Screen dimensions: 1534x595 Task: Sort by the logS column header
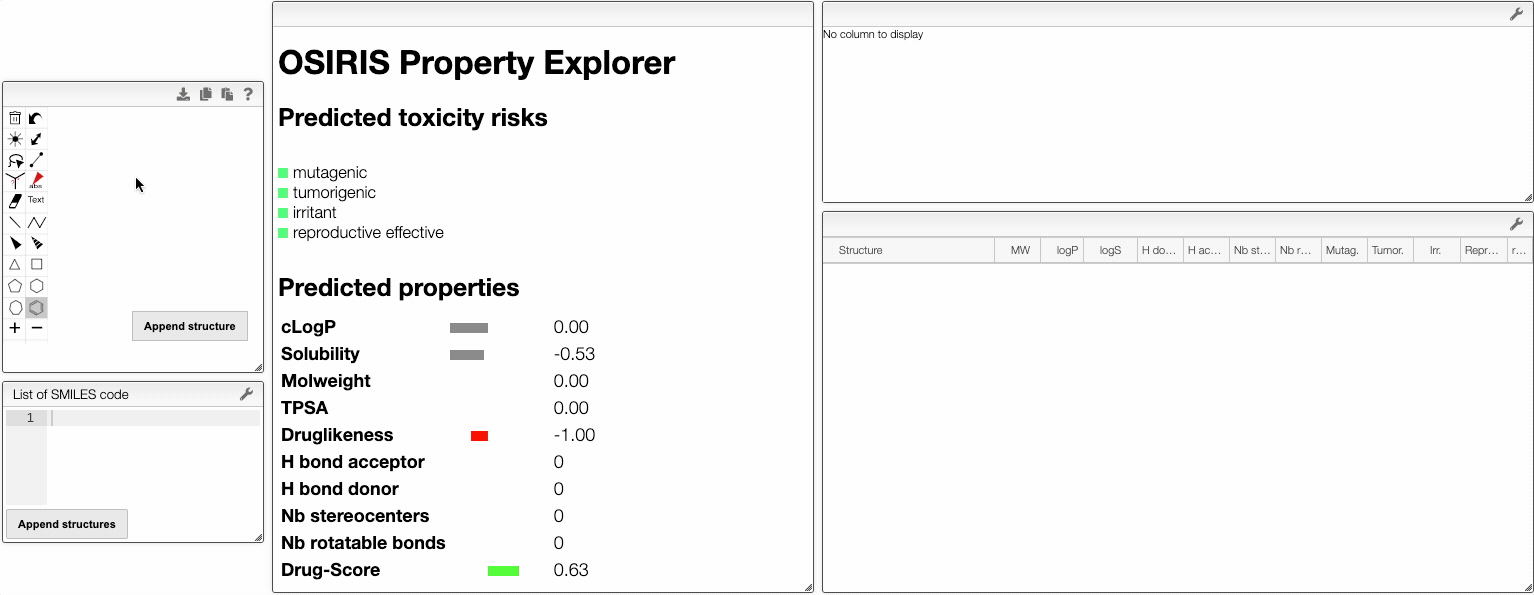(1111, 250)
